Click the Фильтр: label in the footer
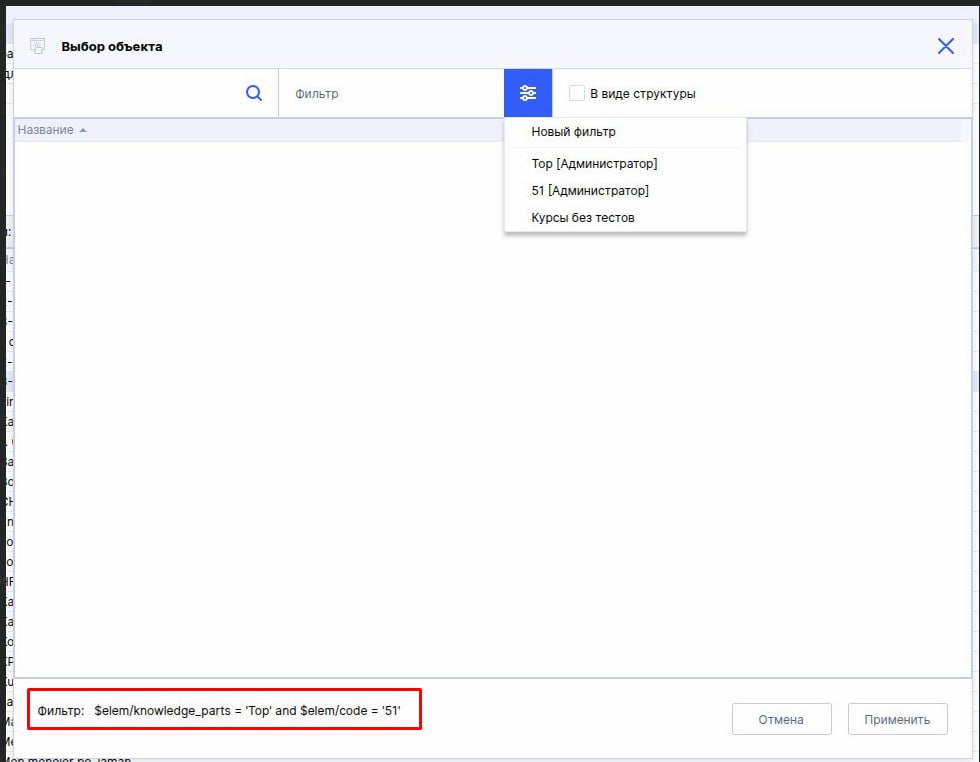 click(x=61, y=710)
